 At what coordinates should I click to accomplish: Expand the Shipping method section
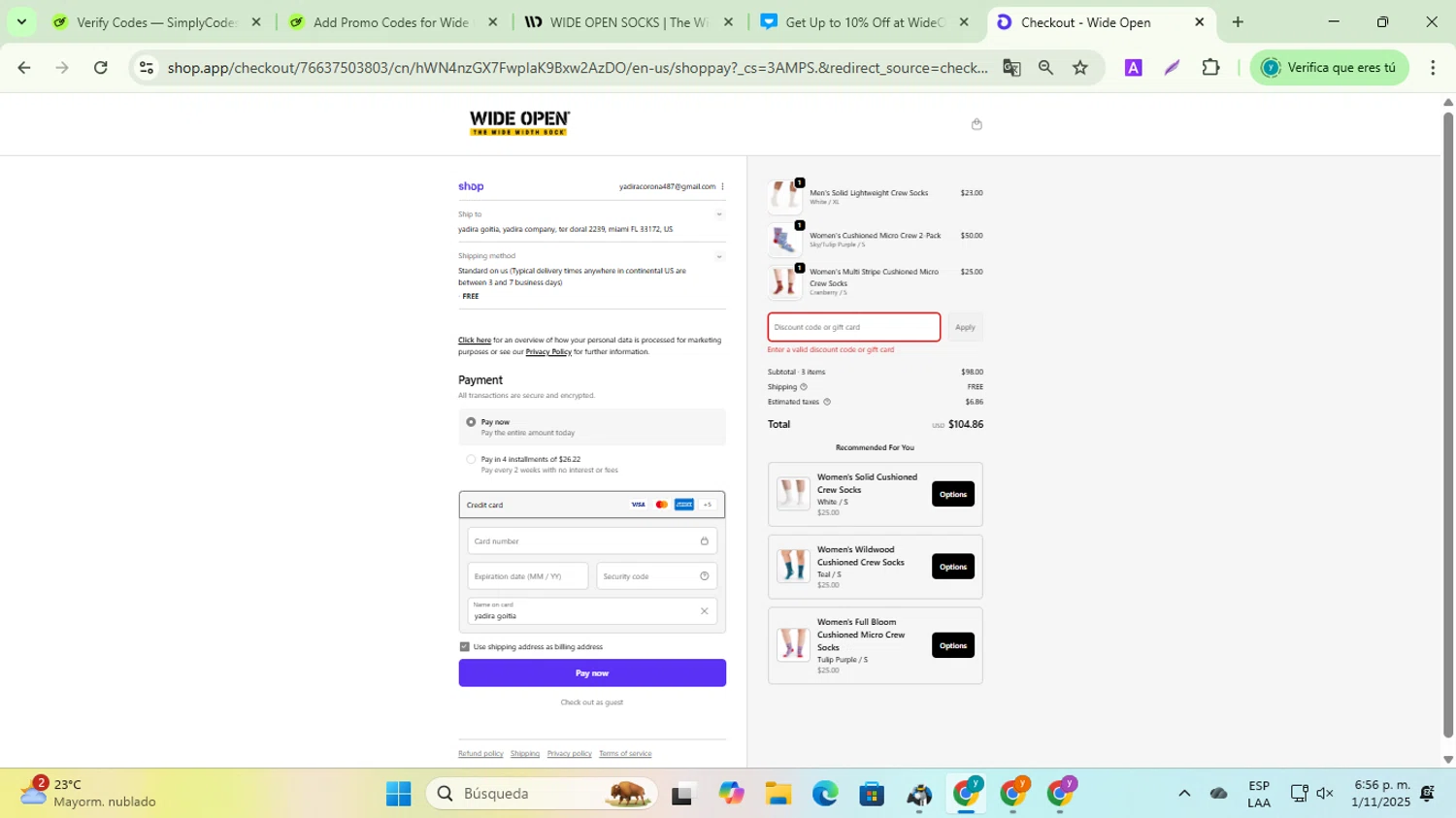click(x=719, y=257)
